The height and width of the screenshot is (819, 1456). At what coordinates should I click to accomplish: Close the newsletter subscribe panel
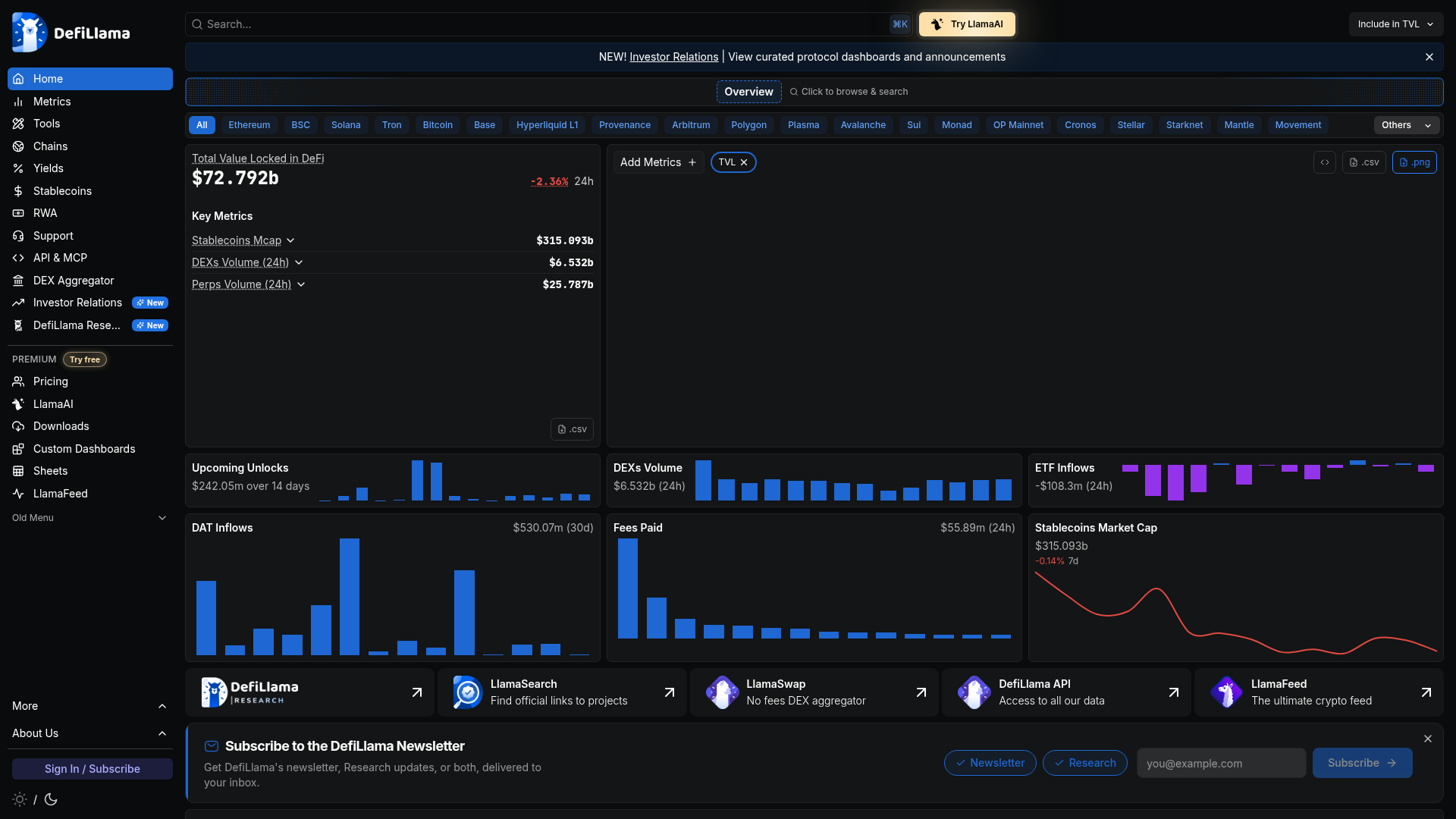(x=1428, y=739)
